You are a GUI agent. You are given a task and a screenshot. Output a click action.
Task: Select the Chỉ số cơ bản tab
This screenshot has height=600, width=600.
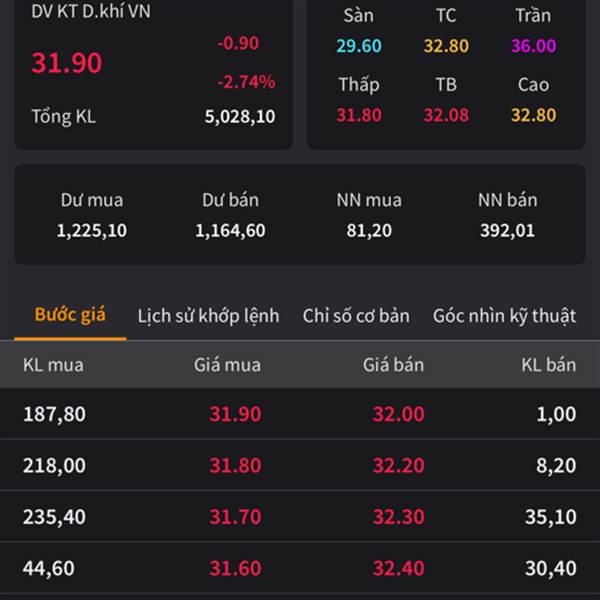tap(356, 316)
